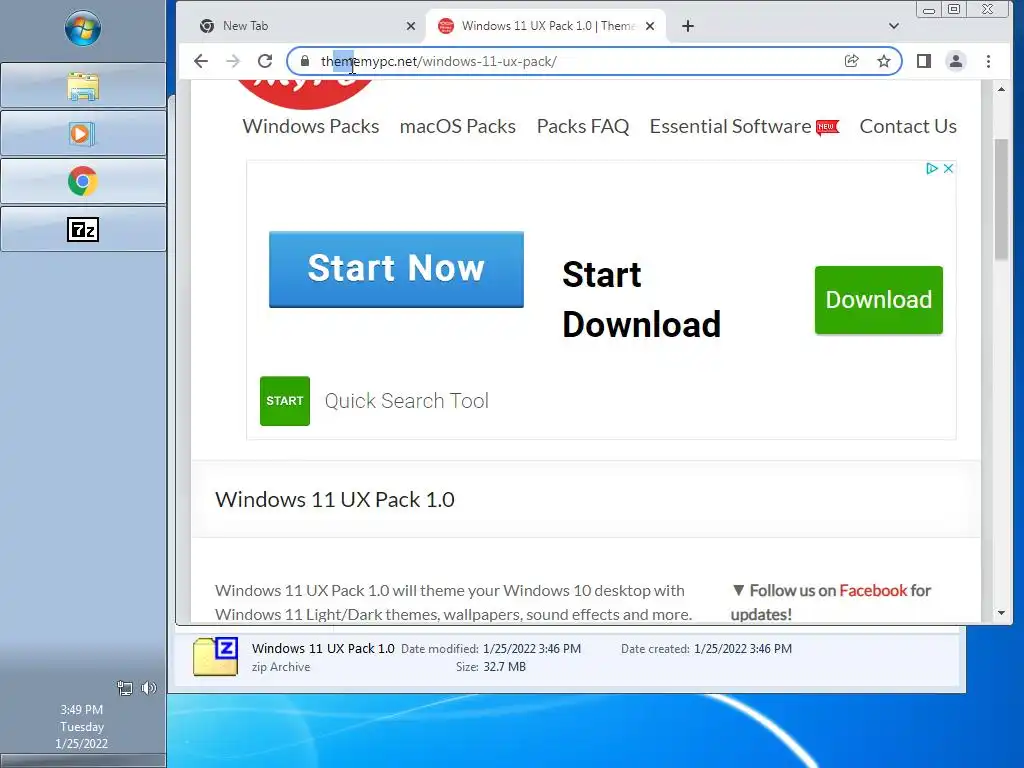This screenshot has width=1024, height=768.
Task: Open Chrome three-dot menu
Action: [988, 61]
